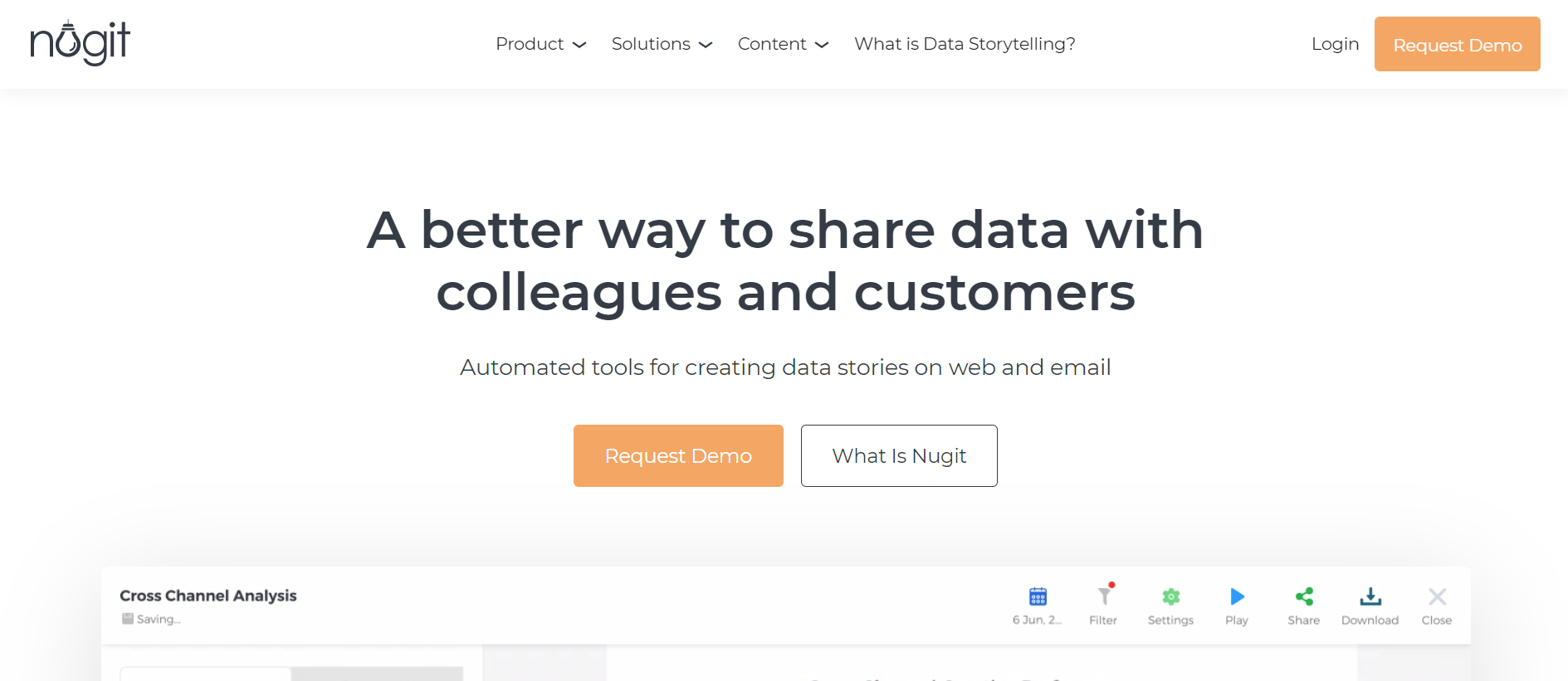Expand the Solutions dropdown menu
Viewport: 1568px width, 681px height.
click(662, 44)
